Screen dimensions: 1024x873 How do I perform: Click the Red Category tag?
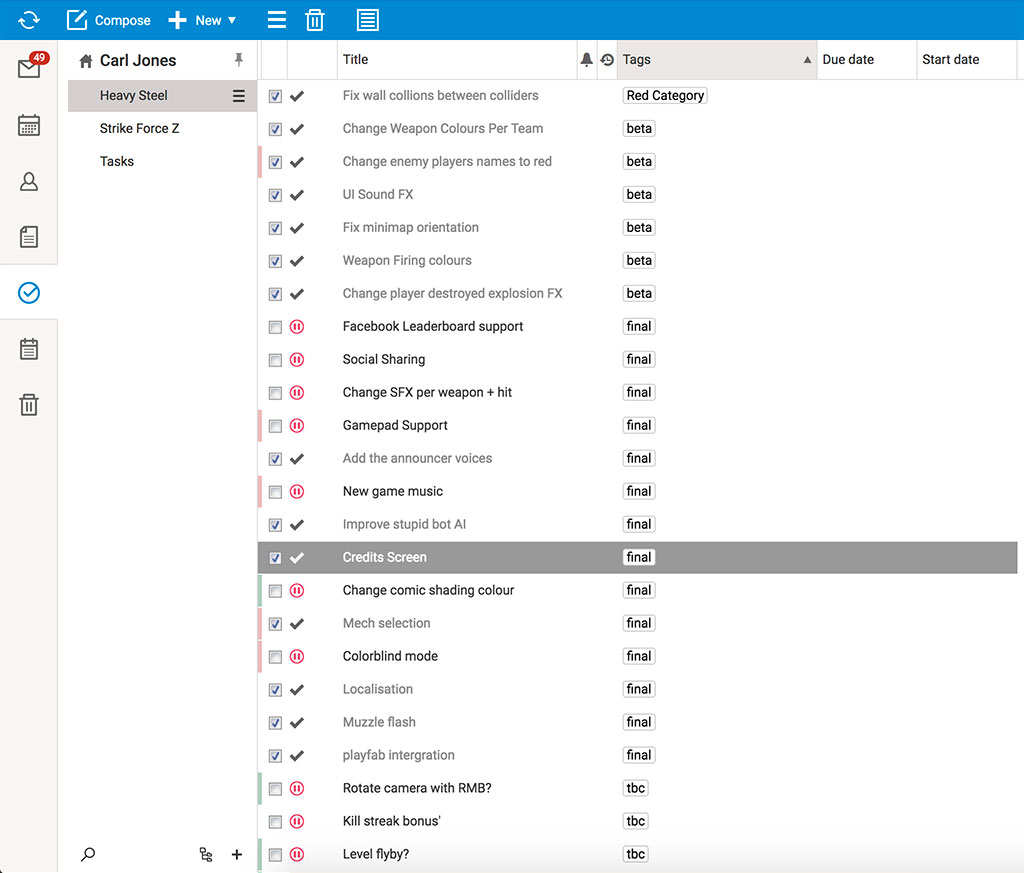[x=665, y=95]
